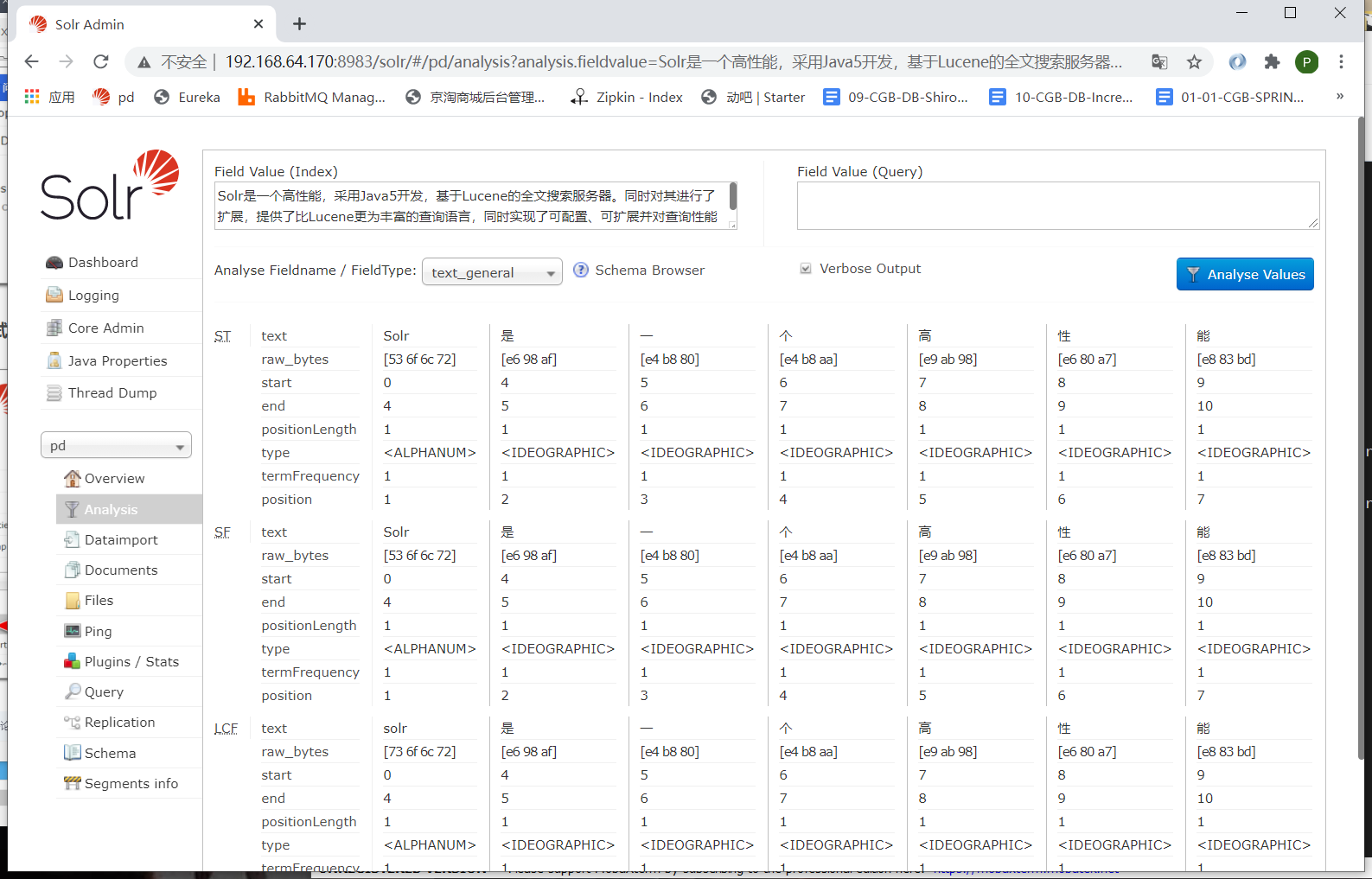Click the Documents icon
Image resolution: width=1372 pixels, height=879 pixels.
[73, 570]
